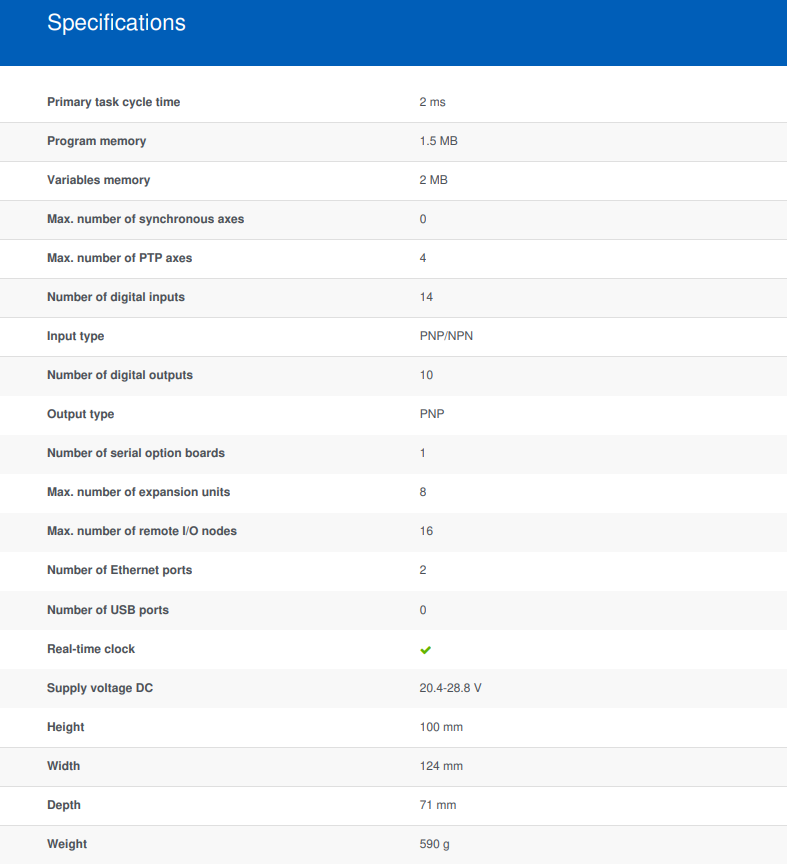787x864 pixels.
Task: Select 'Primary task cycle time' label
Action: point(114,102)
